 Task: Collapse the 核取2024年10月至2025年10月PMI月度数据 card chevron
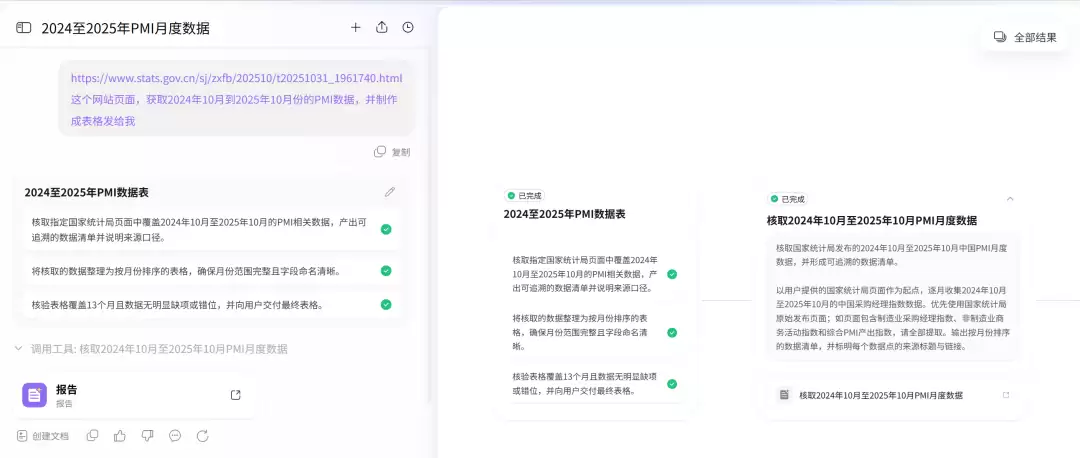coord(1010,198)
